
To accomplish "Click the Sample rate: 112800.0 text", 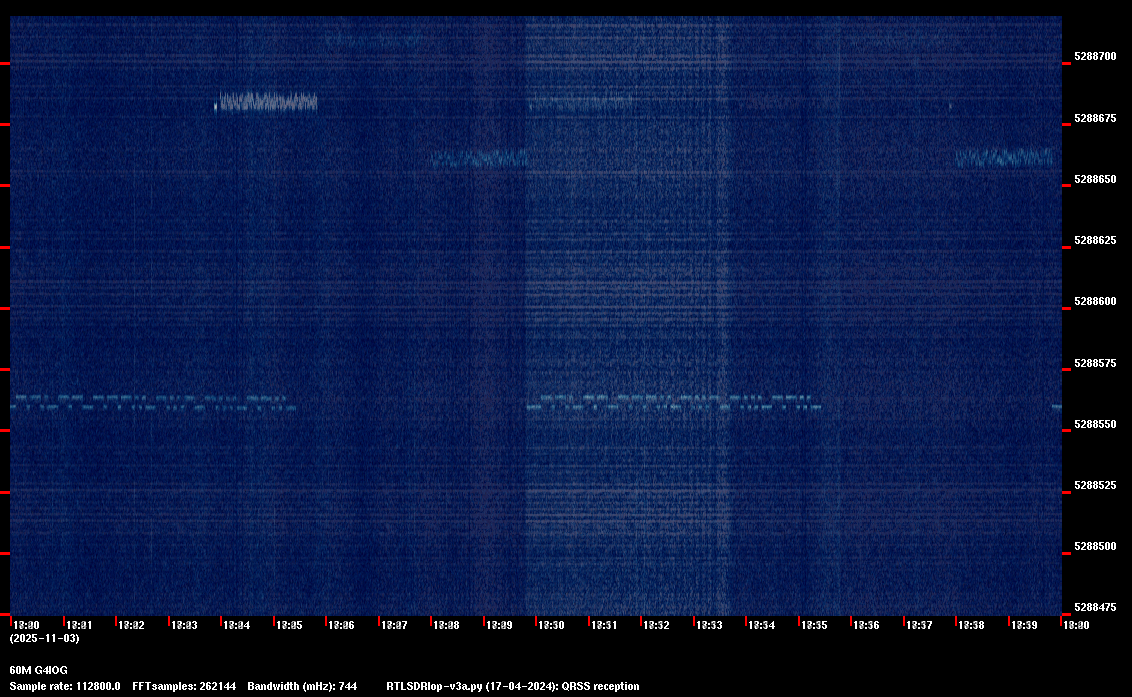I will (65, 686).
